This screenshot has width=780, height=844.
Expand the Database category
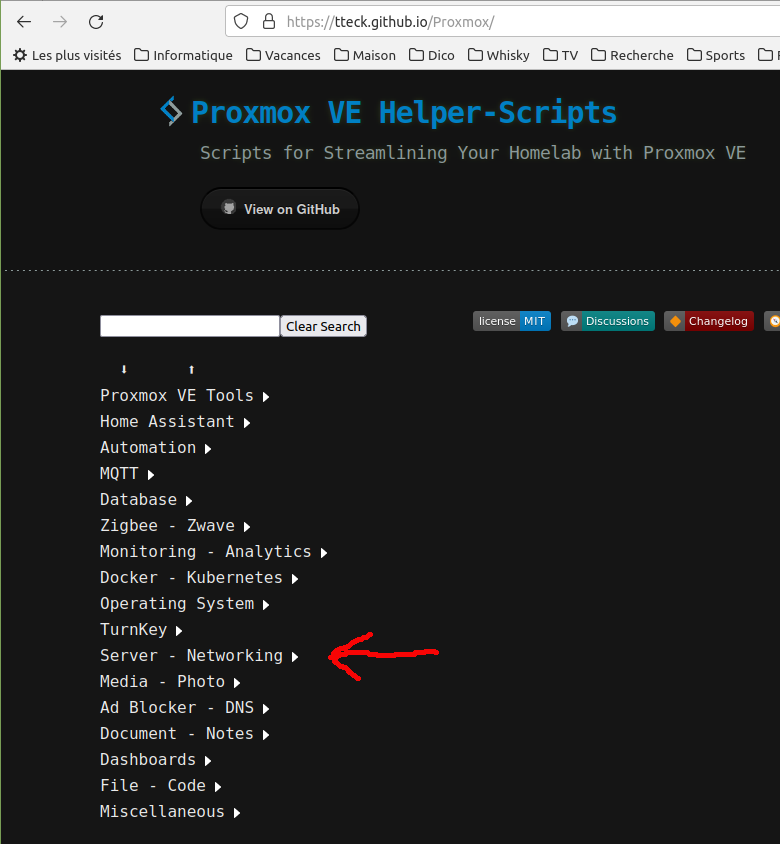[146, 500]
